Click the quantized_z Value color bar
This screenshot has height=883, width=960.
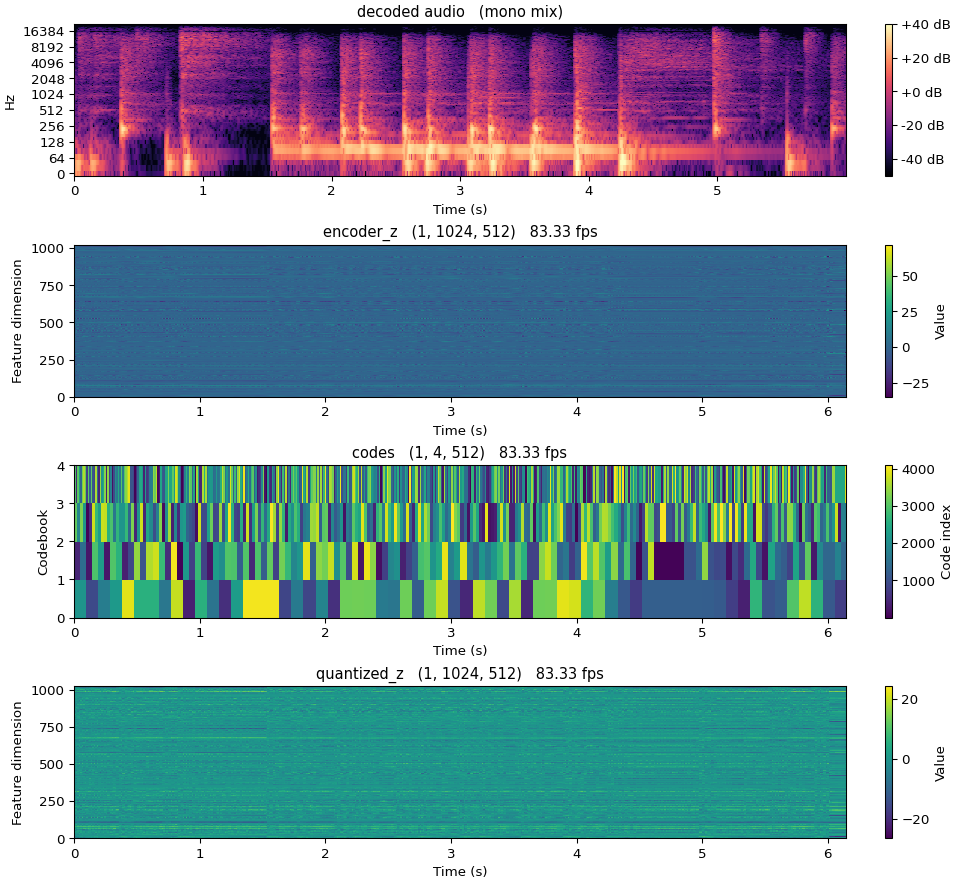tap(889, 762)
